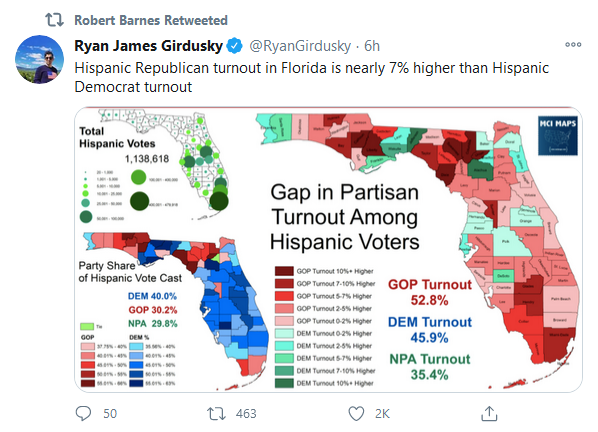Click the retweeted arrows icon beside Robert Barnes
This screenshot has width=598, height=432.
(x=54, y=20)
